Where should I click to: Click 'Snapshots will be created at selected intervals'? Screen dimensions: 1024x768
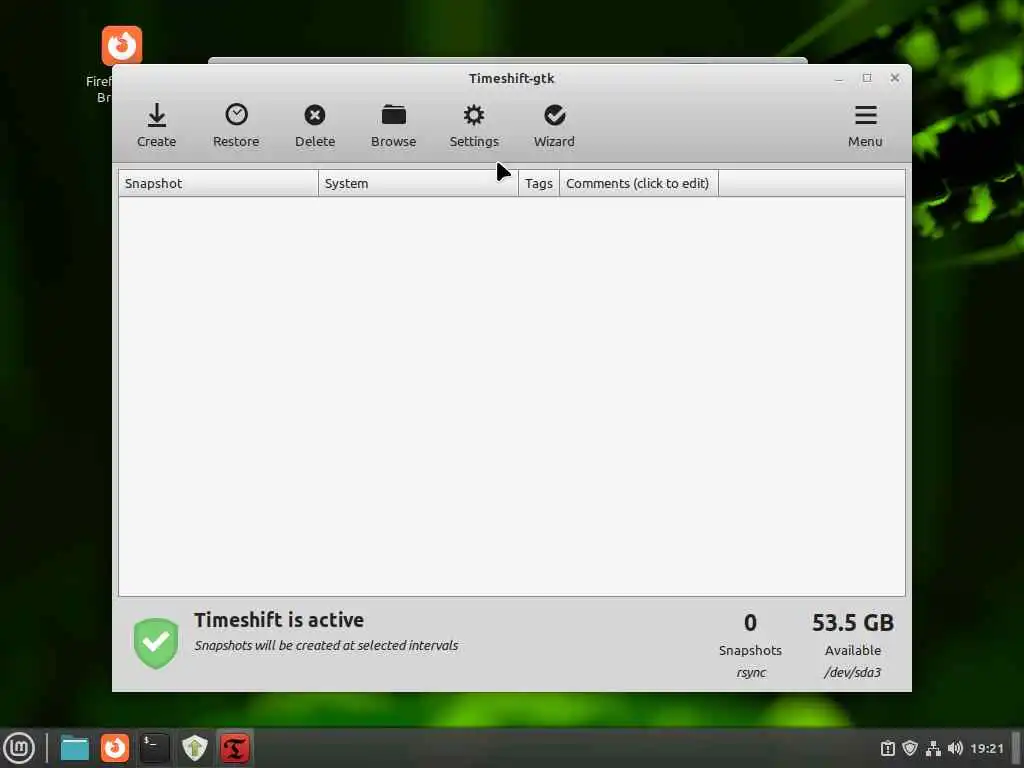click(326, 645)
